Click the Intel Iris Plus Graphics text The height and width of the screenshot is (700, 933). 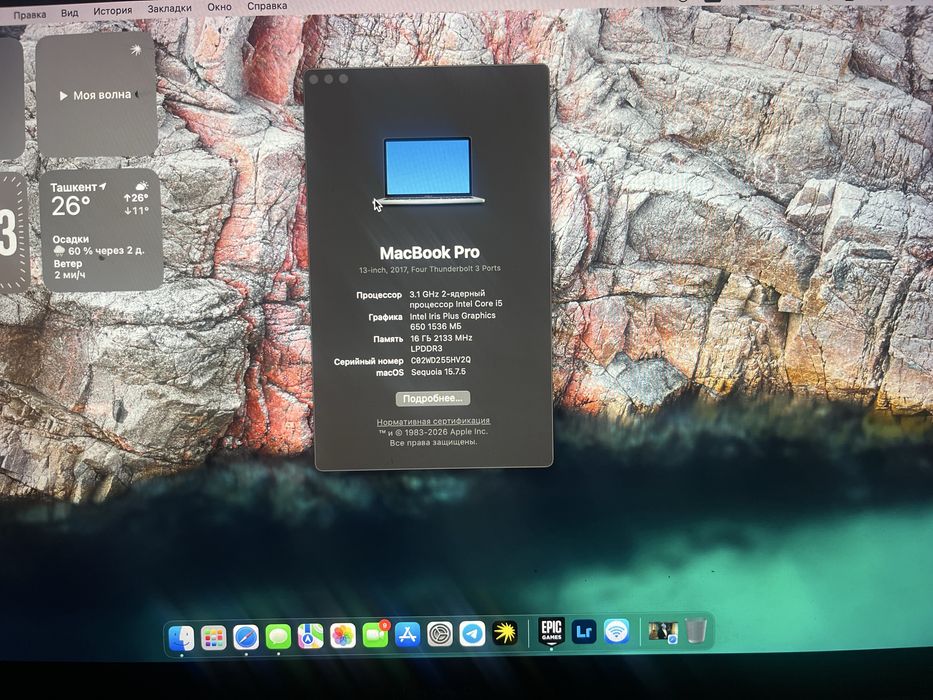pyautogui.click(x=452, y=321)
